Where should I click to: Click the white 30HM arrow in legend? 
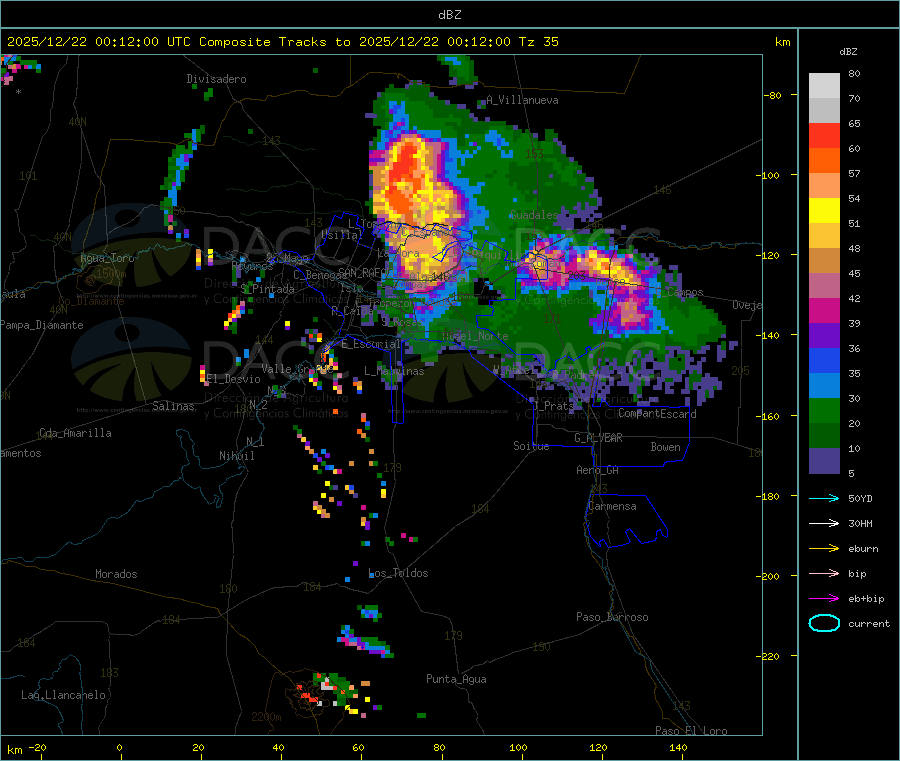coord(824,523)
